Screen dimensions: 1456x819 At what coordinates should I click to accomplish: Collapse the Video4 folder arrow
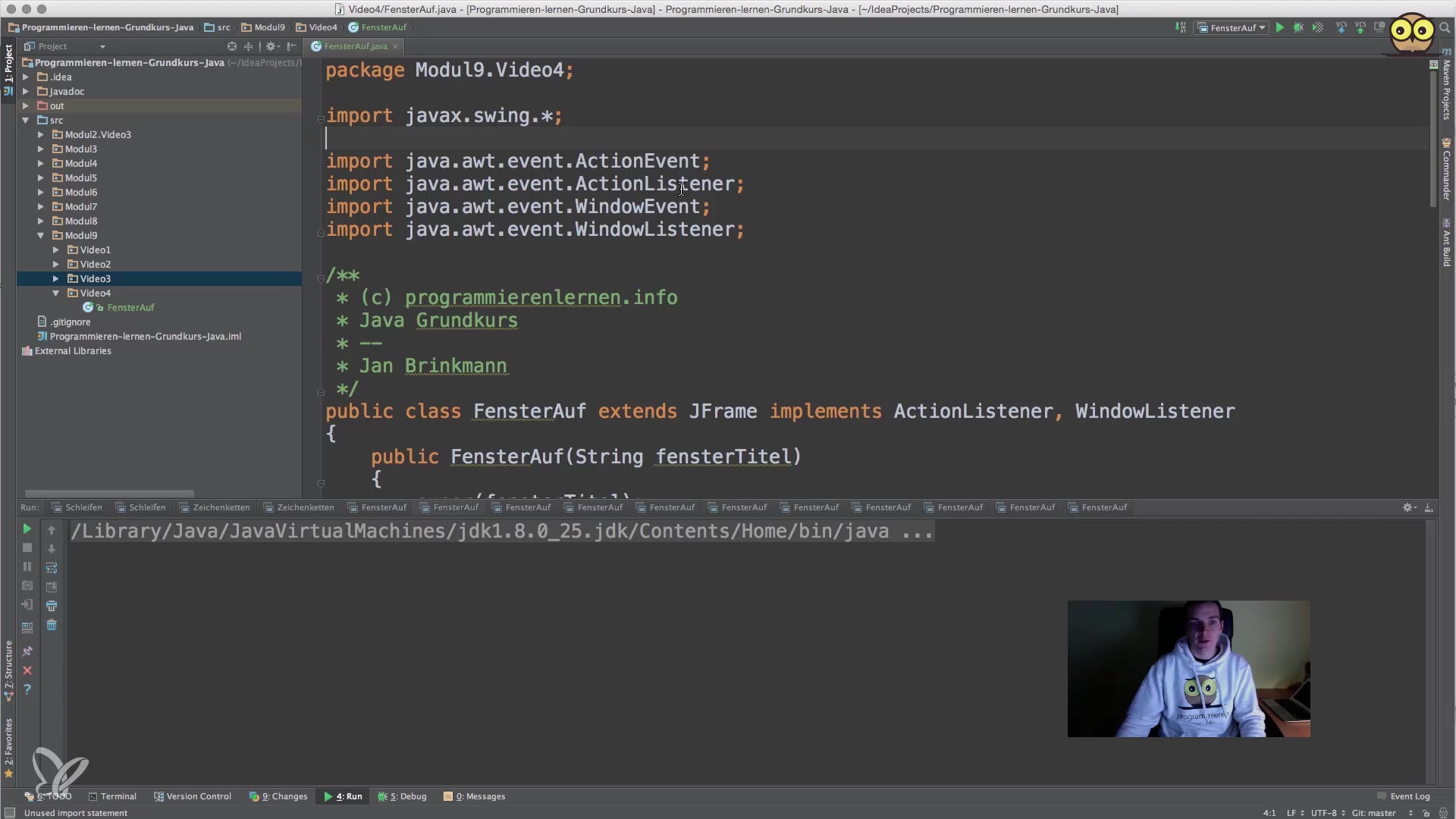pos(55,293)
